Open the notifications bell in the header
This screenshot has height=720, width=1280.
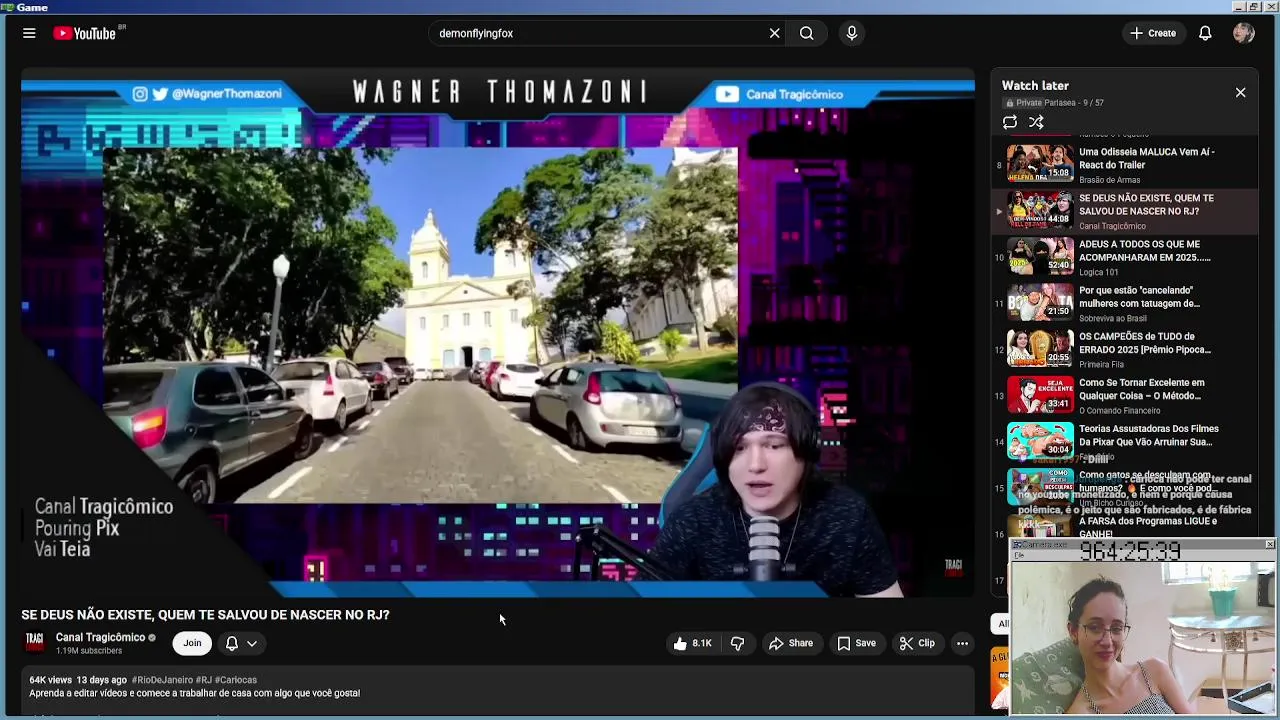pyautogui.click(x=1205, y=33)
